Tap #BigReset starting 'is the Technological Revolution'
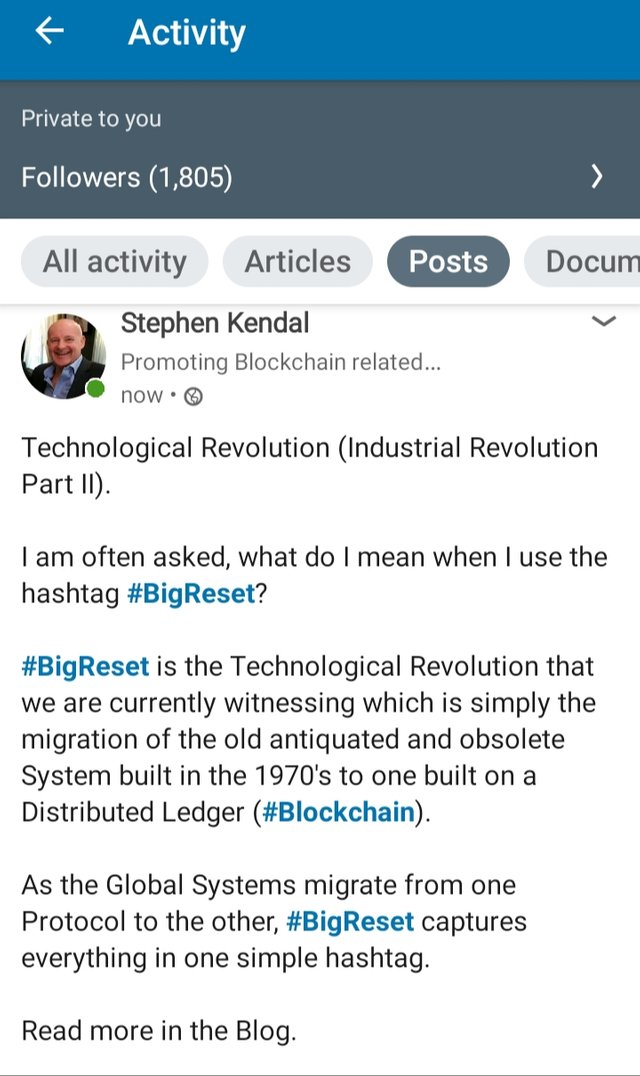 (x=86, y=666)
